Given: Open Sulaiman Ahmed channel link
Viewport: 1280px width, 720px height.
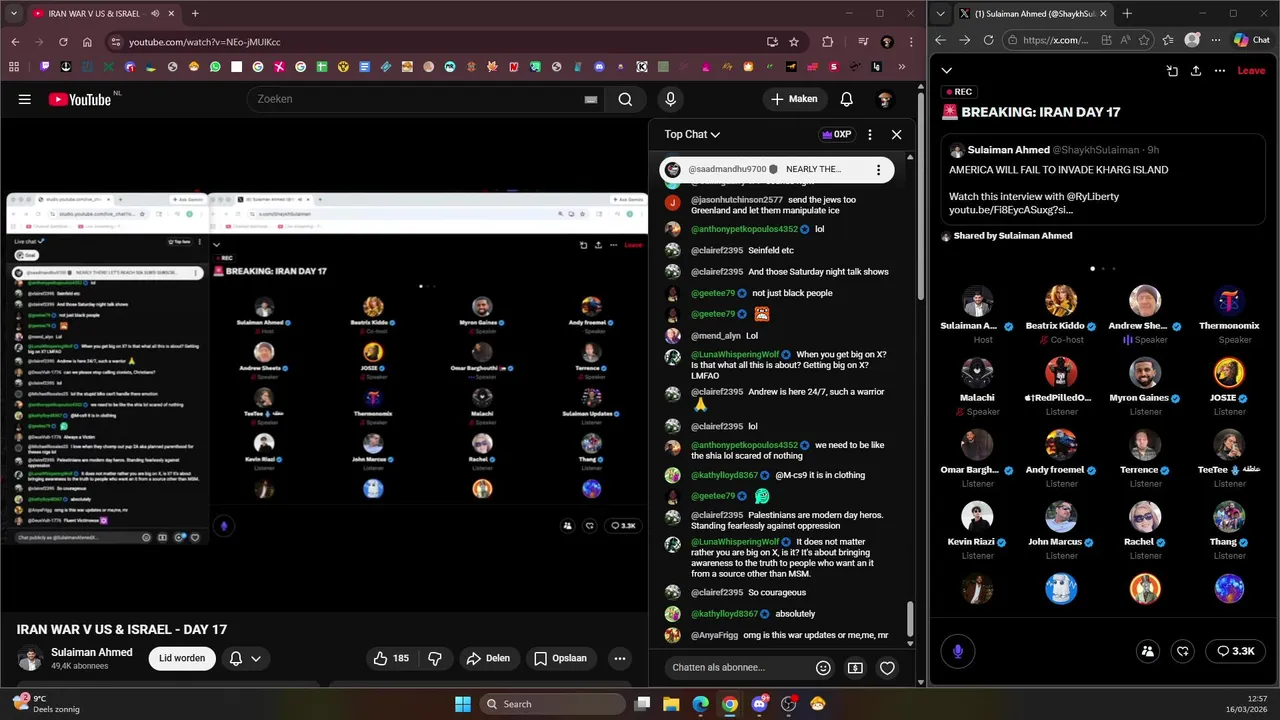Looking at the screenshot, I should coord(92,652).
